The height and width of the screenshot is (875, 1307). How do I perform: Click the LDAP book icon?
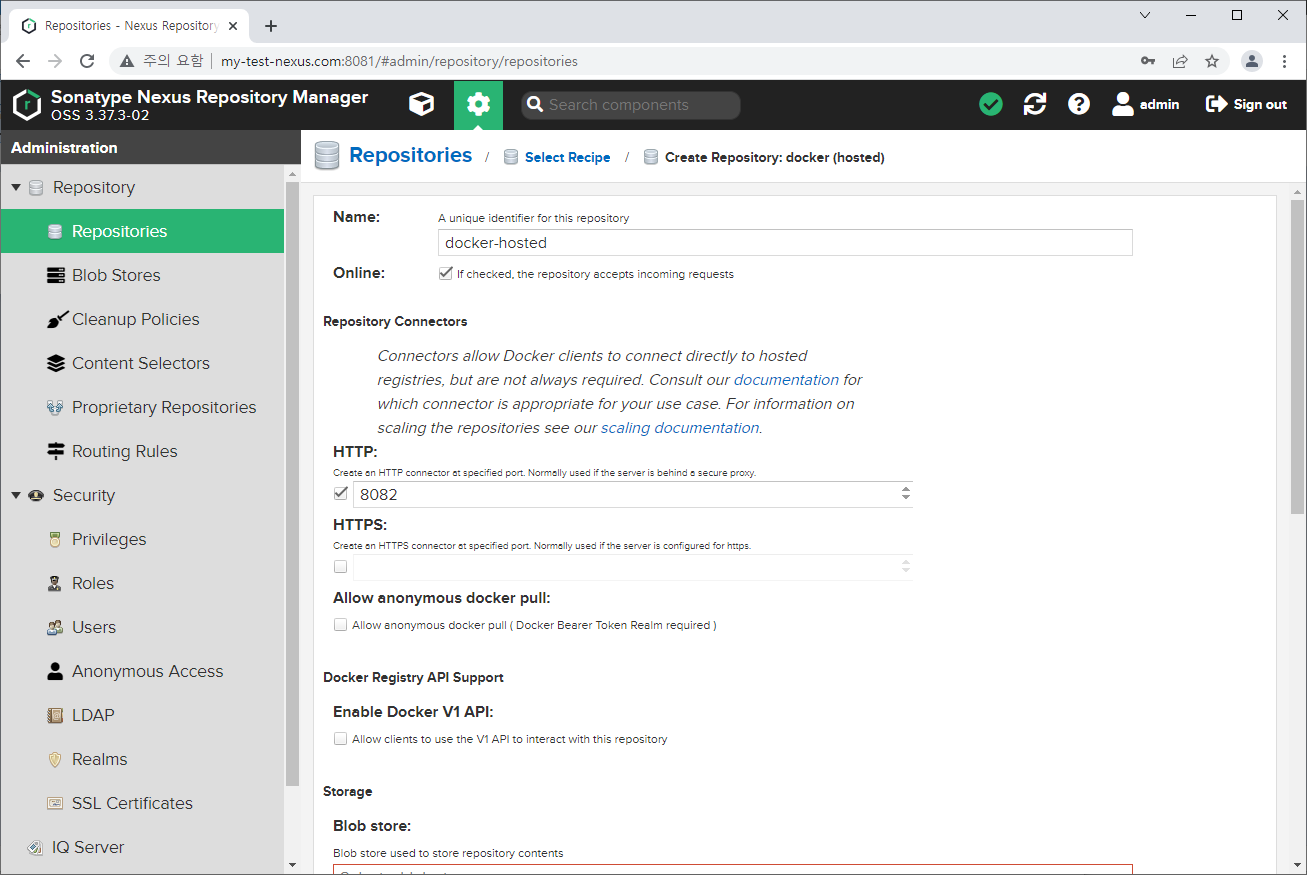pyautogui.click(x=56, y=715)
